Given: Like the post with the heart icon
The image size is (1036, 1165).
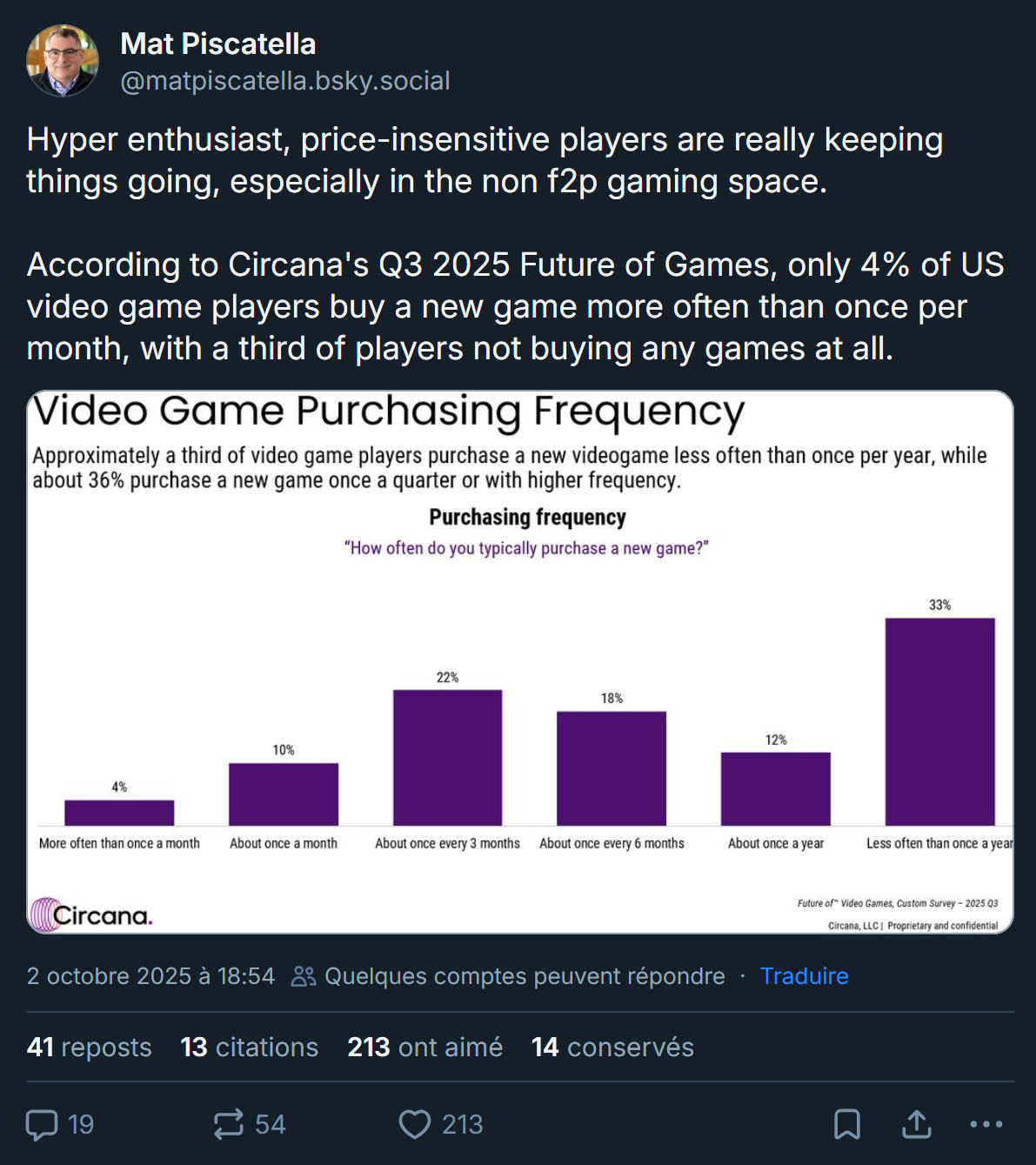Looking at the screenshot, I should [415, 1124].
